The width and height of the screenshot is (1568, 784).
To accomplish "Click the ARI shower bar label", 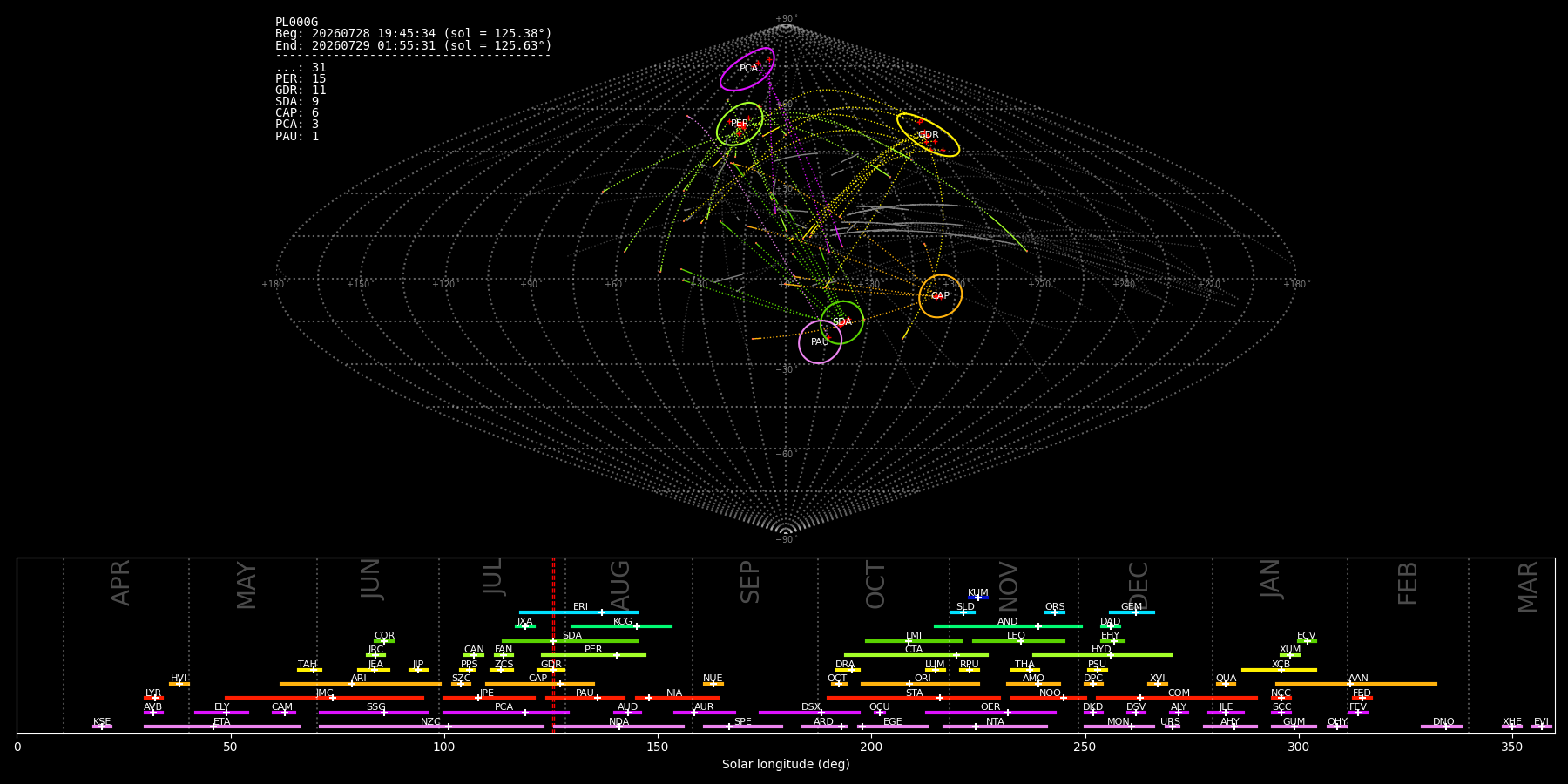I will tap(359, 679).
